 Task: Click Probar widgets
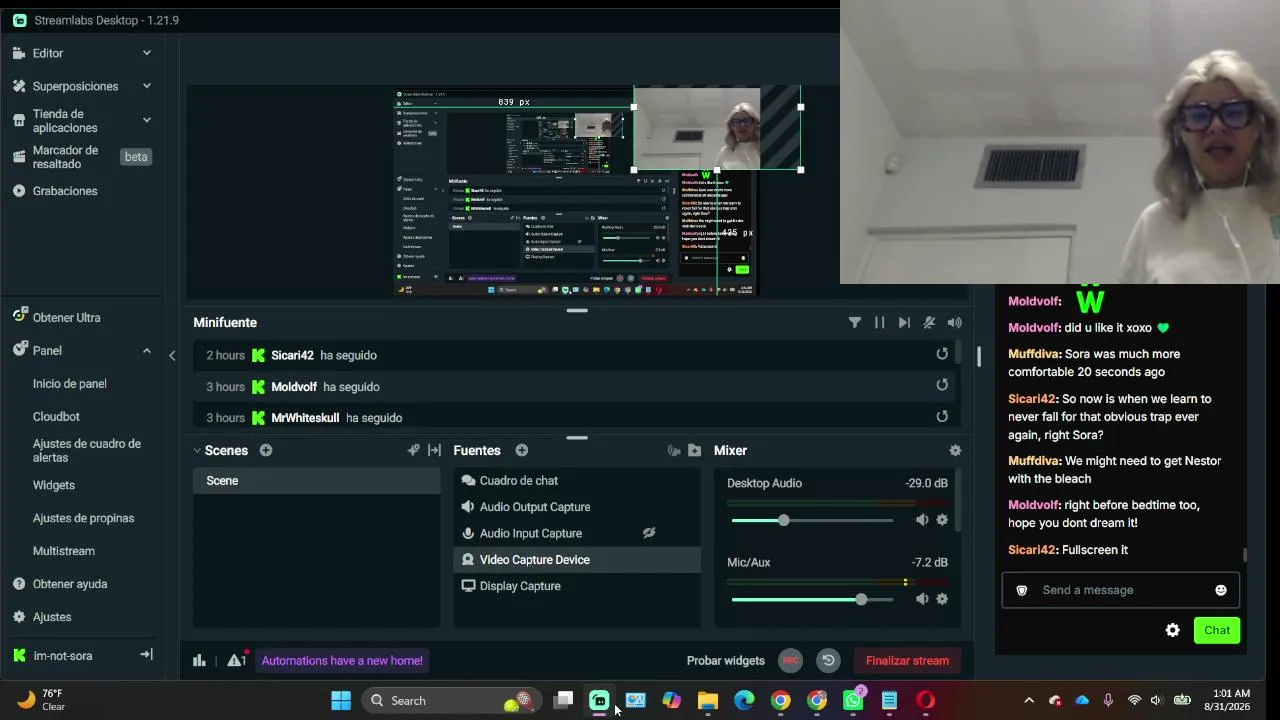[x=726, y=661]
